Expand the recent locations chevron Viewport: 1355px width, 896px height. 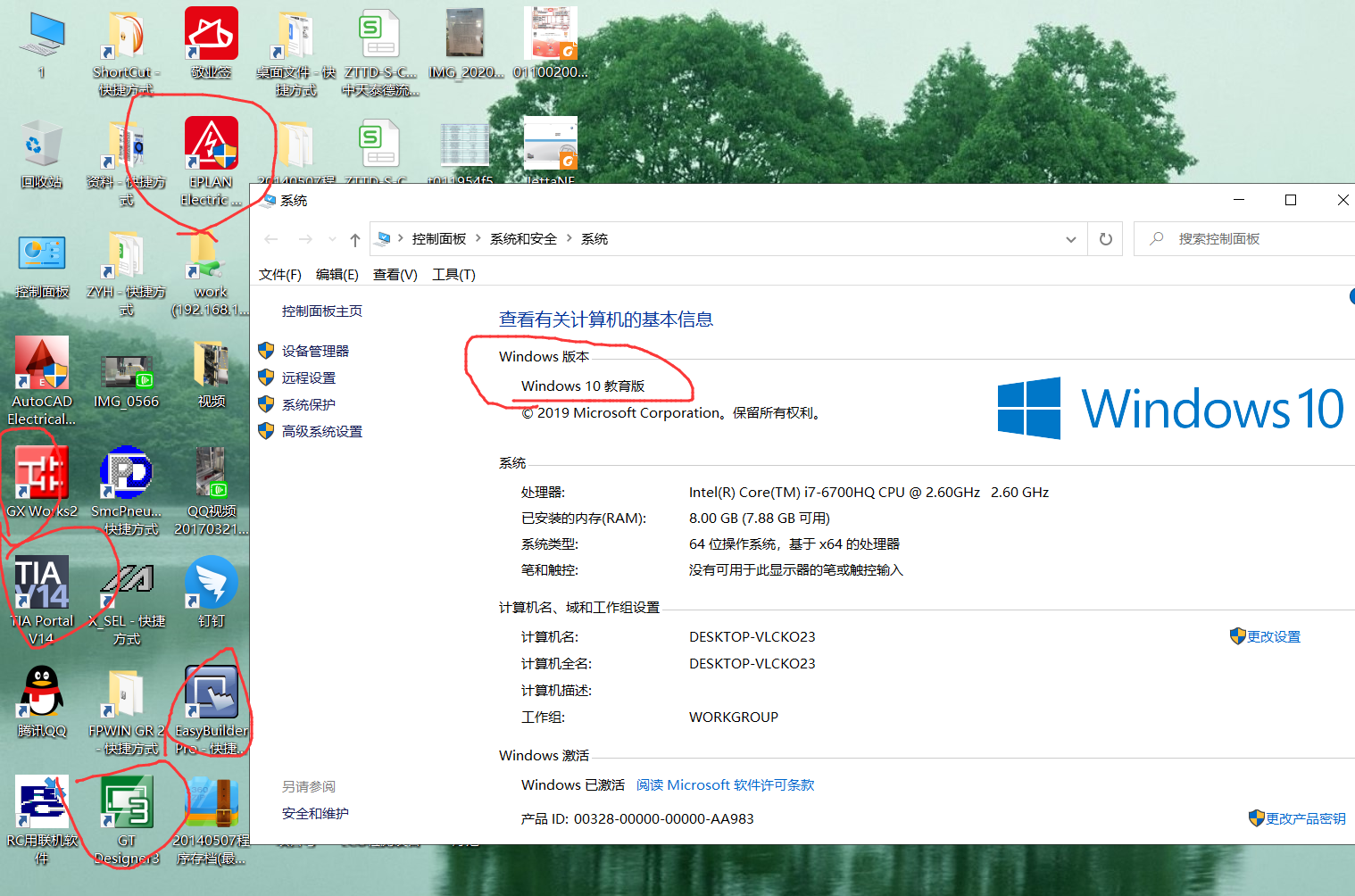coord(332,239)
